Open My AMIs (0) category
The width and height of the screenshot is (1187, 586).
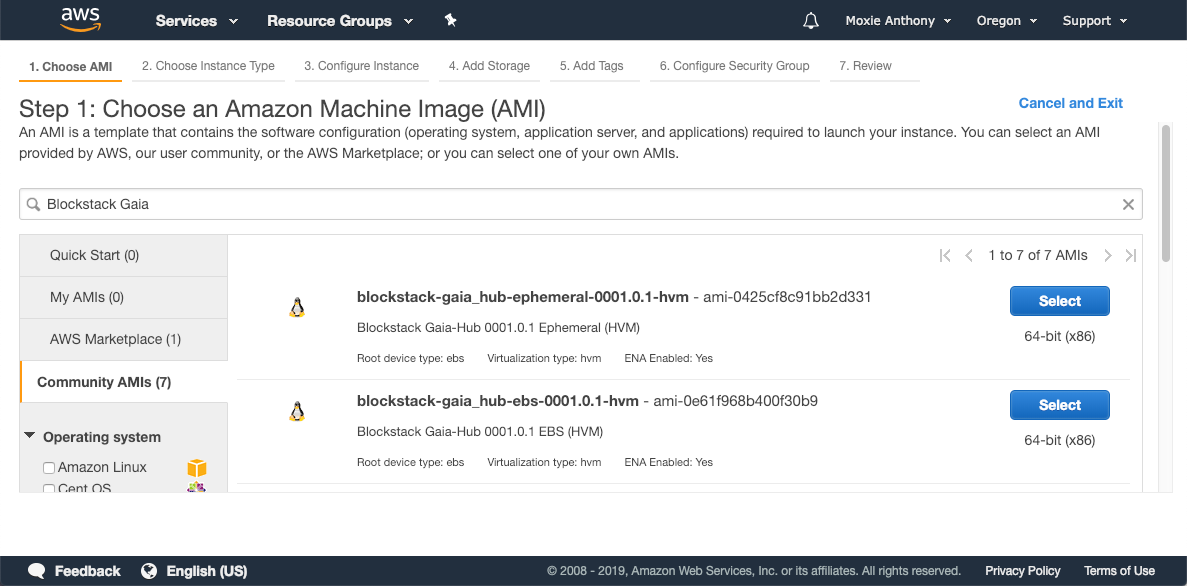(123, 298)
